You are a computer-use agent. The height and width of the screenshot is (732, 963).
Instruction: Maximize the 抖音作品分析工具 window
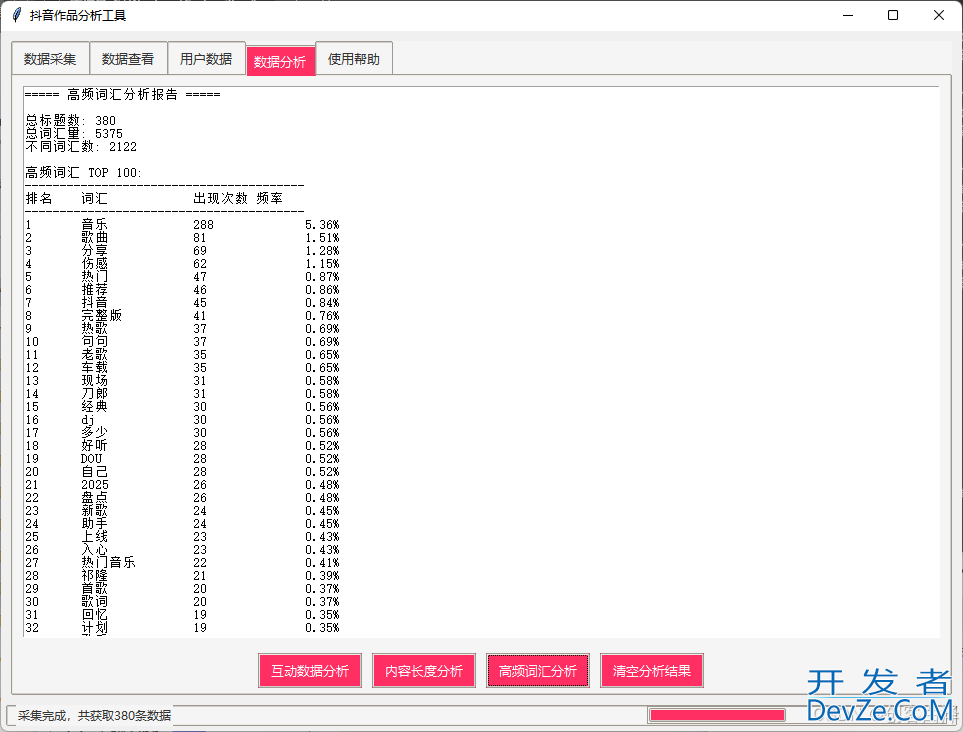pyautogui.click(x=893, y=15)
